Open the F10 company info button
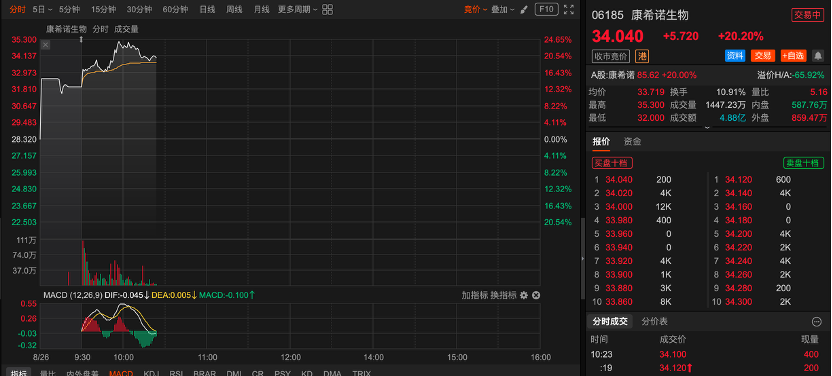Image resolution: width=832 pixels, height=376 pixels. (547, 9)
